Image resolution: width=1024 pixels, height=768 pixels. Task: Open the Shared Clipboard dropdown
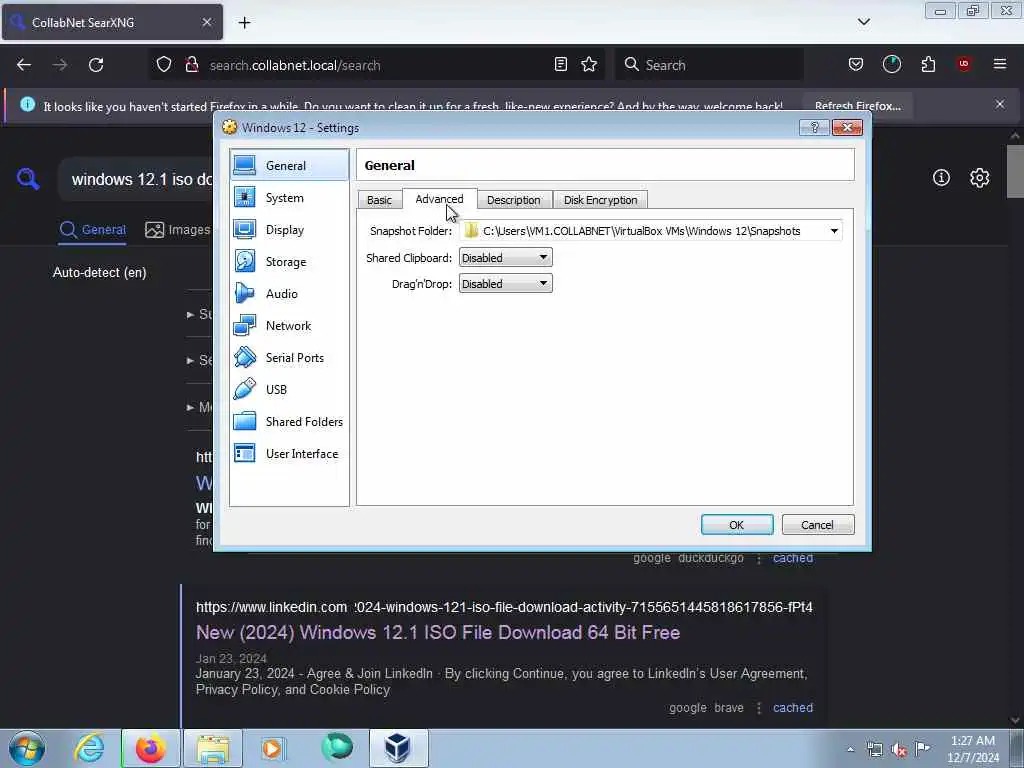[505, 257]
